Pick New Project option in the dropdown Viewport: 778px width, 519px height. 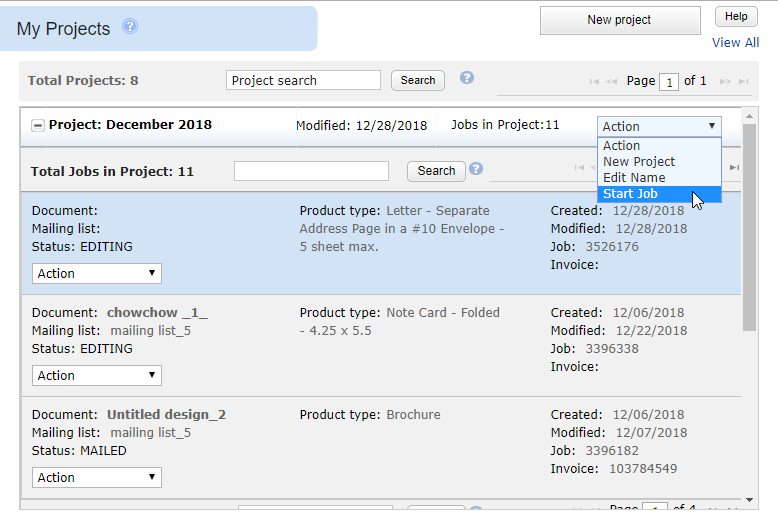coord(639,162)
